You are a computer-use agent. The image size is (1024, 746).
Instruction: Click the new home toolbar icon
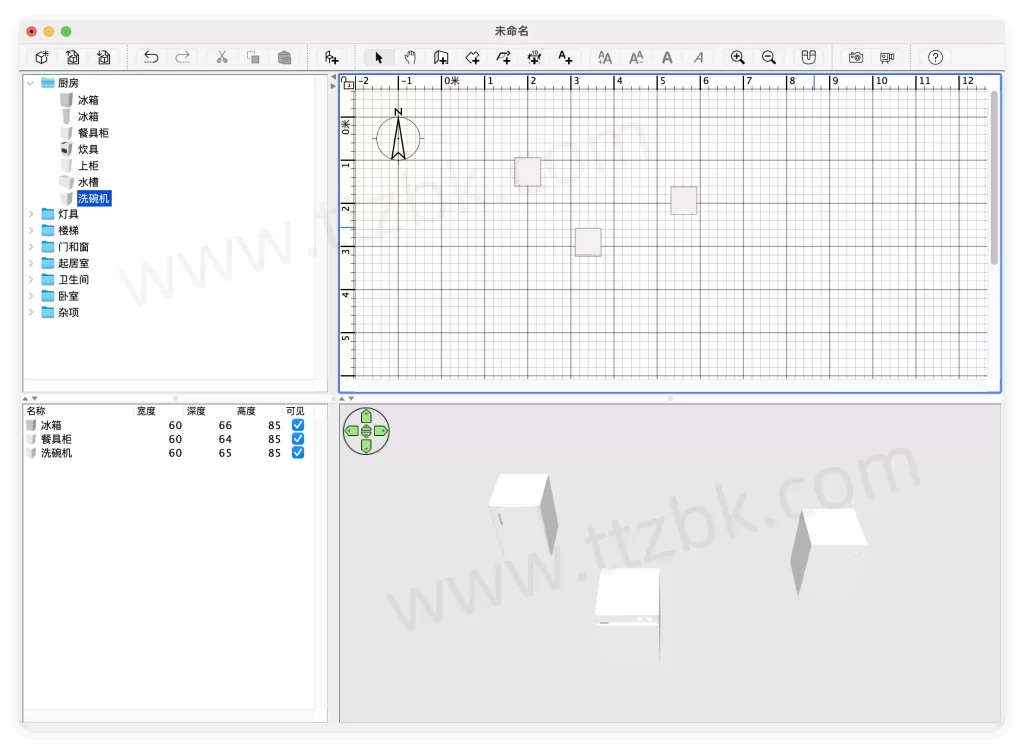tap(42, 57)
